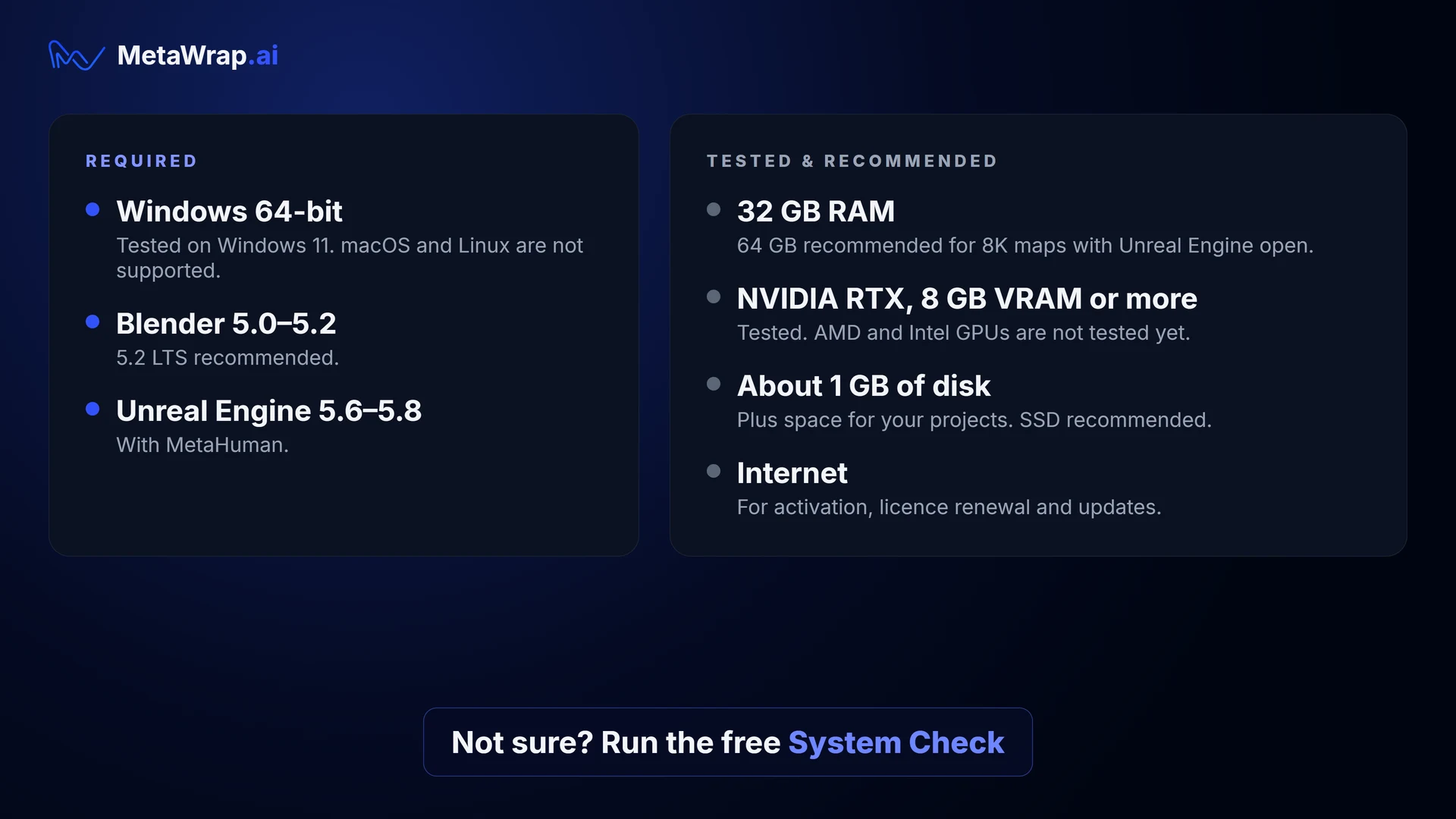Click the gray bullet beside 32 GB RAM
The image size is (1456, 819).
(714, 209)
